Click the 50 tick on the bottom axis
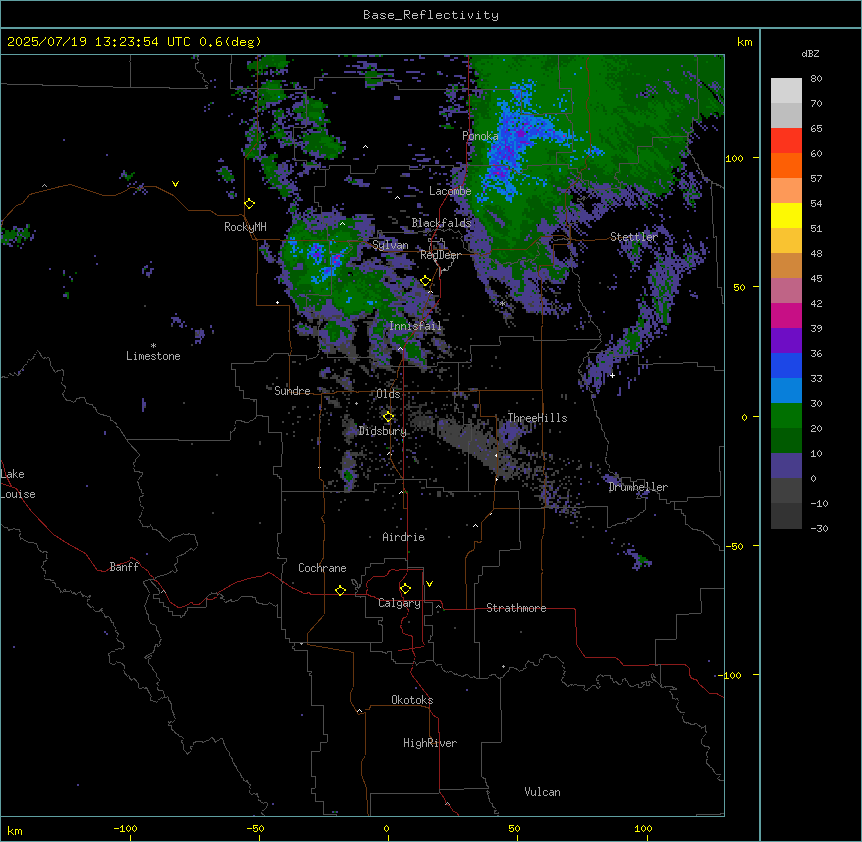The image size is (862, 842). [x=514, y=828]
